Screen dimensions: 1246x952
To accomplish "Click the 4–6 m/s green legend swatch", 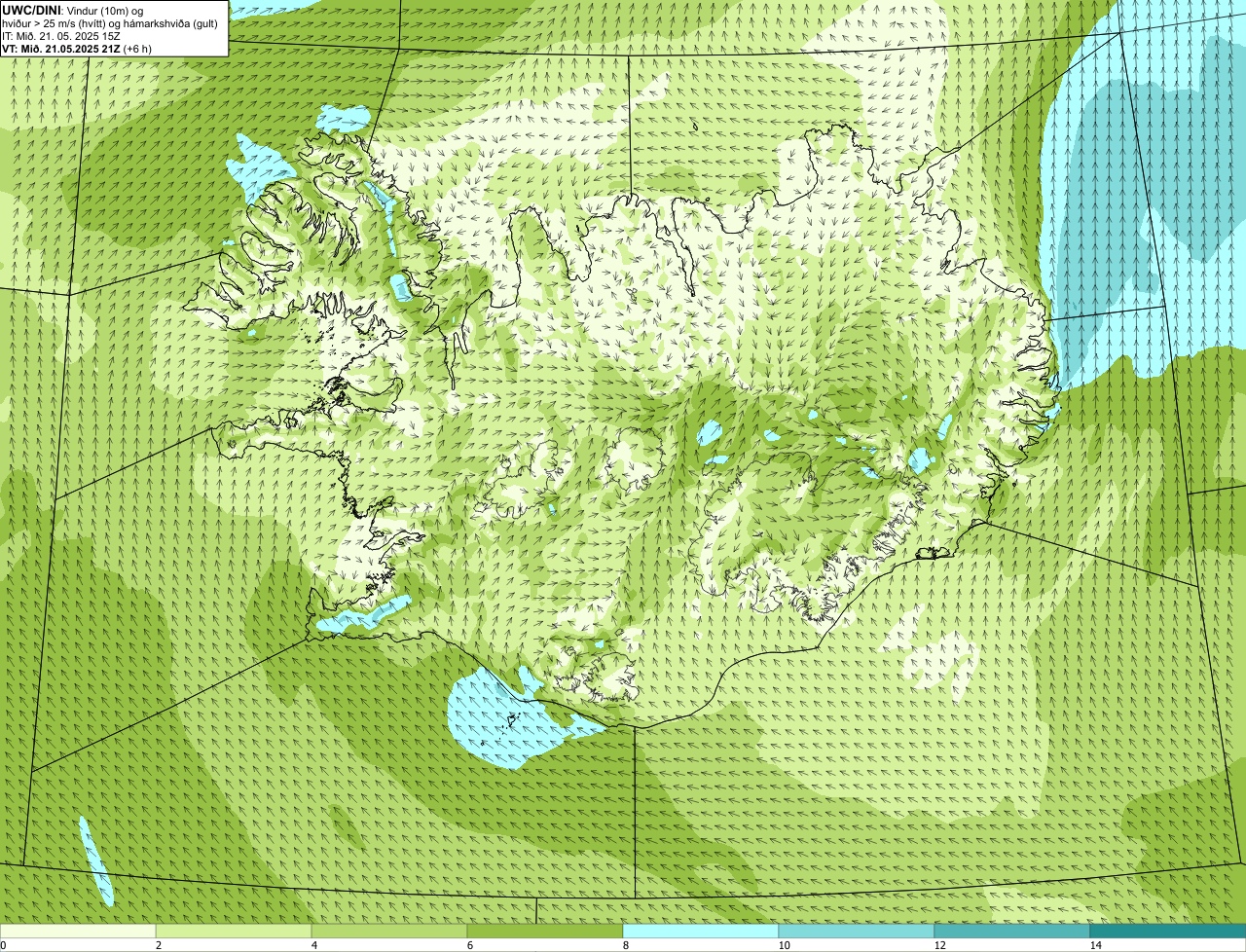I will pos(389,931).
